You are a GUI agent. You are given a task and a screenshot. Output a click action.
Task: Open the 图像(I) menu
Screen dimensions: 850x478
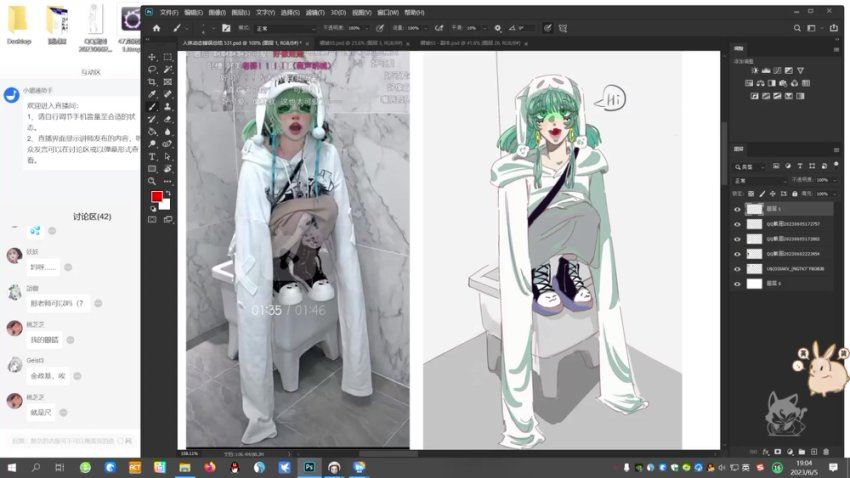pyautogui.click(x=217, y=12)
